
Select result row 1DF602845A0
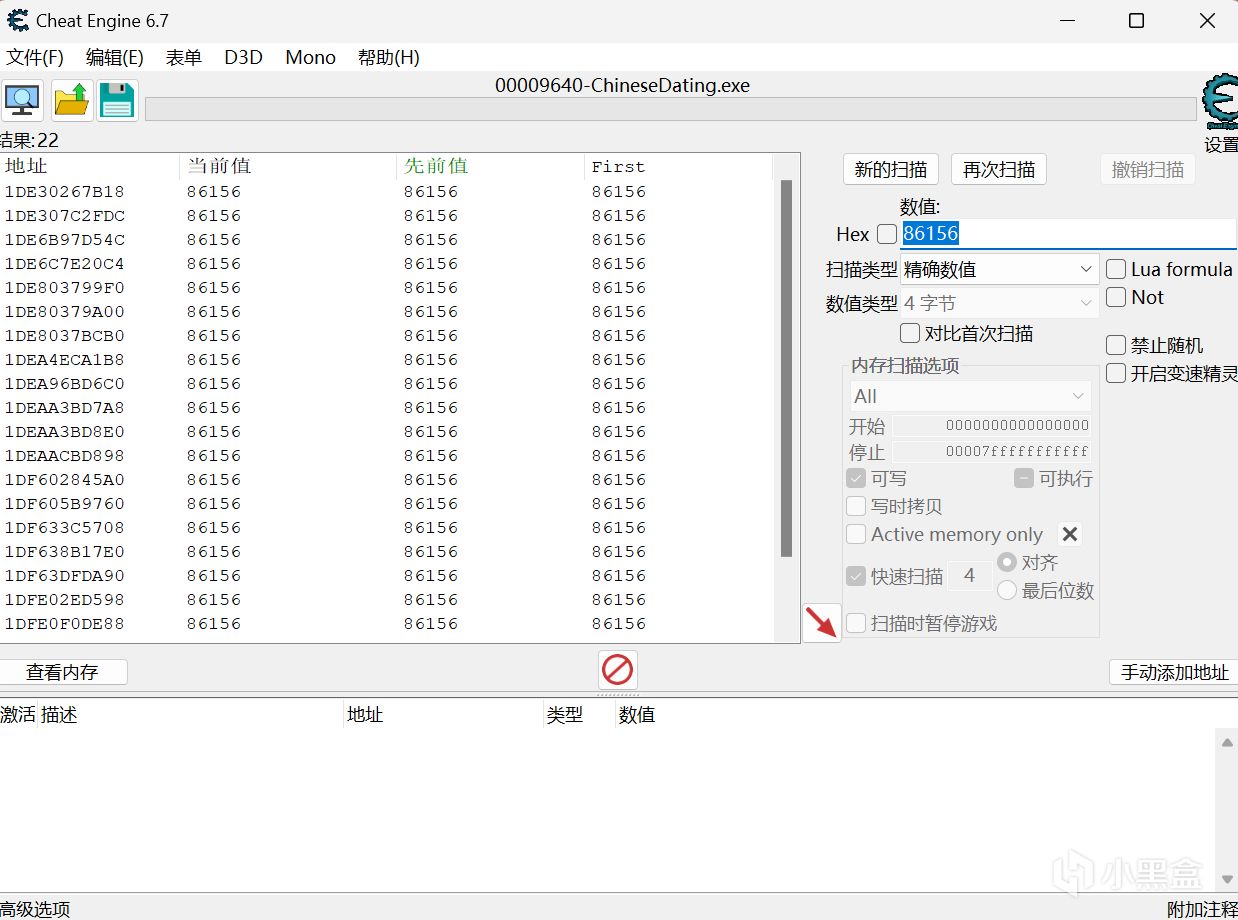click(x=387, y=479)
